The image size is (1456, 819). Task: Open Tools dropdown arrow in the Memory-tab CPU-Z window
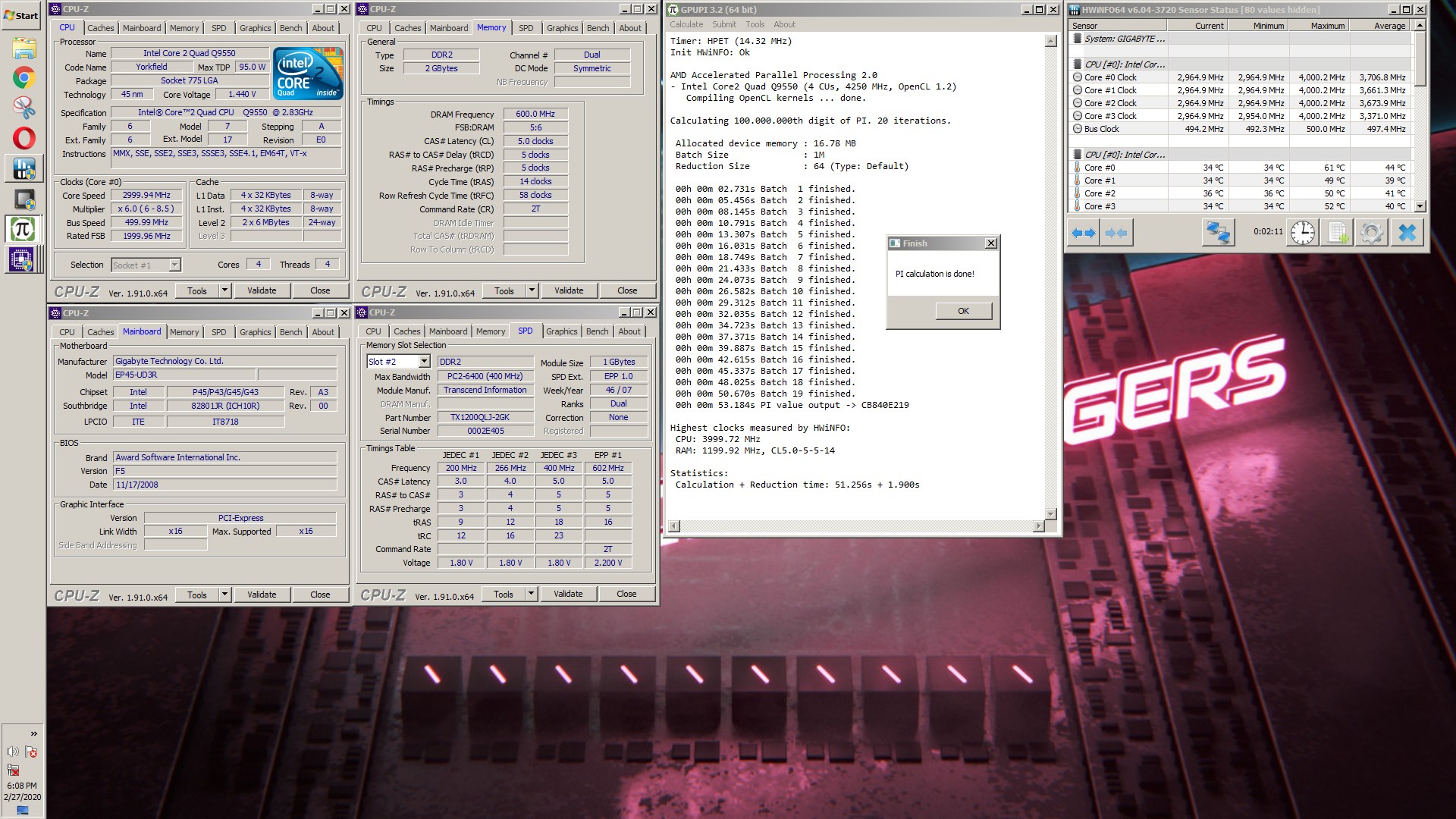[x=532, y=290]
